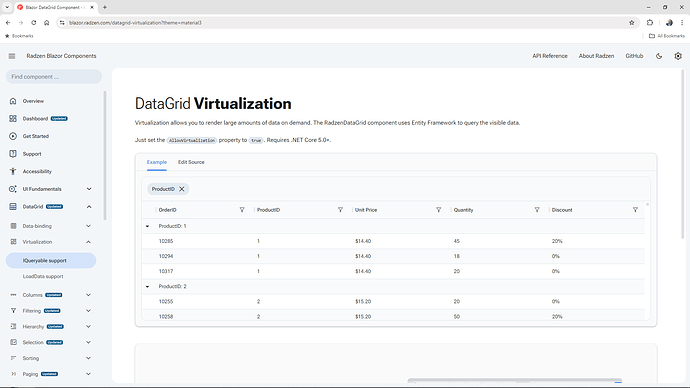The image size is (690, 388).
Task: Select IQueryable support menu item
Action: 51,260
